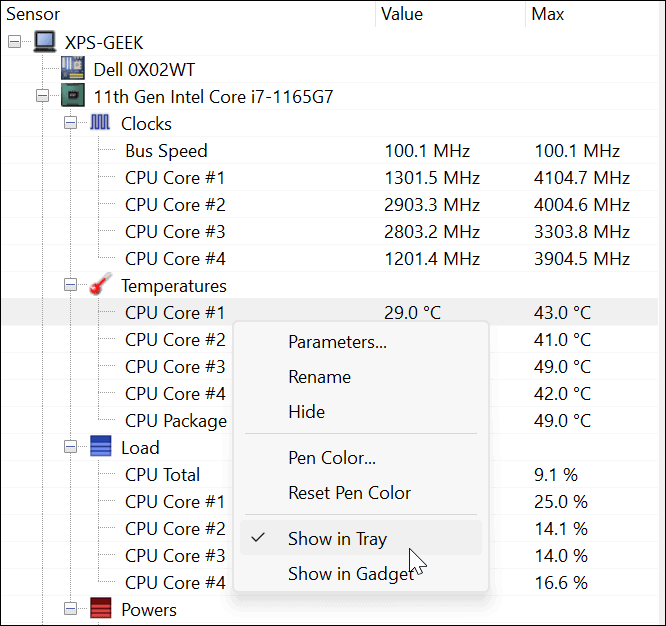666x626 pixels.
Task: Collapse the Temperatures tree section
Action: coord(71,286)
